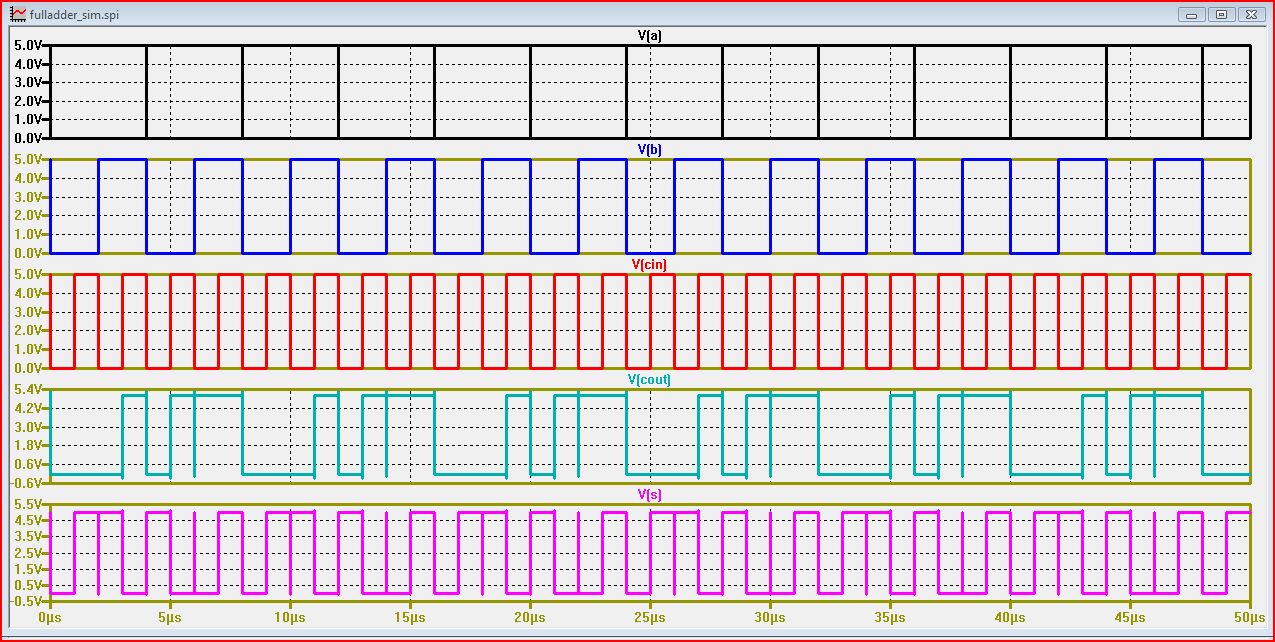Viewport: 1275px width, 642px height.
Task: Click the 5µs time axis label
Action: tap(170, 618)
